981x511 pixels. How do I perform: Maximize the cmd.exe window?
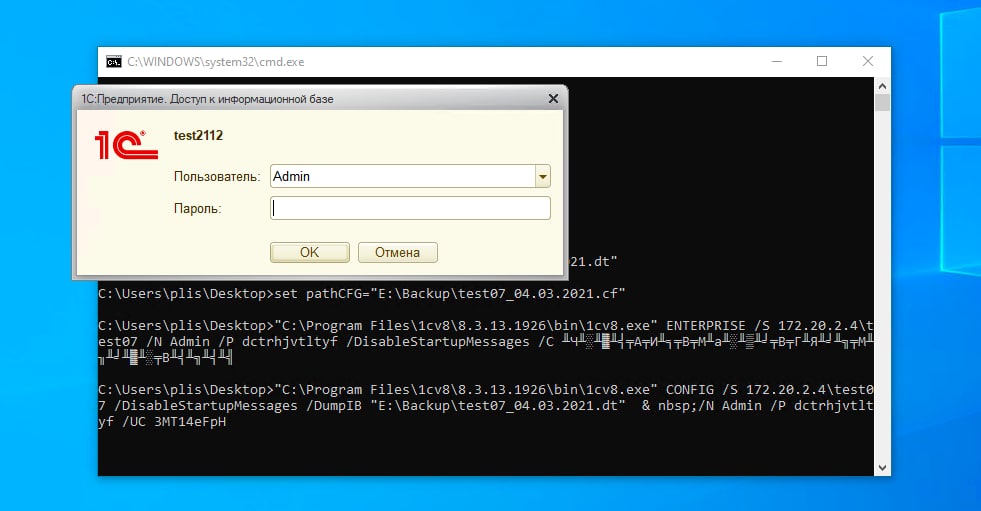pyautogui.click(x=822, y=61)
